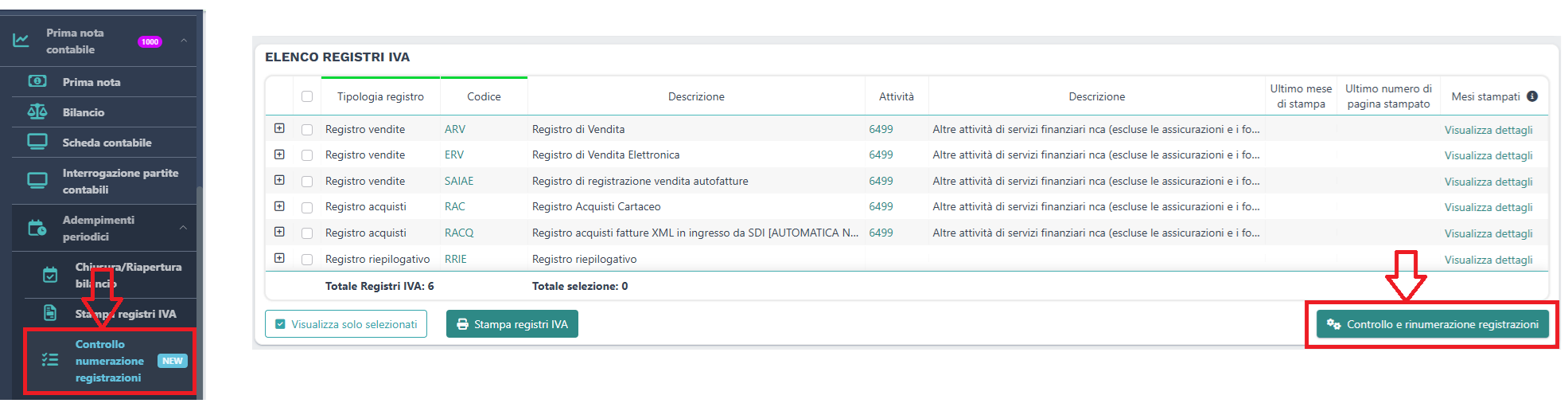Click the RACQ code link
The width and height of the screenshot is (1568, 407).
[459, 233]
